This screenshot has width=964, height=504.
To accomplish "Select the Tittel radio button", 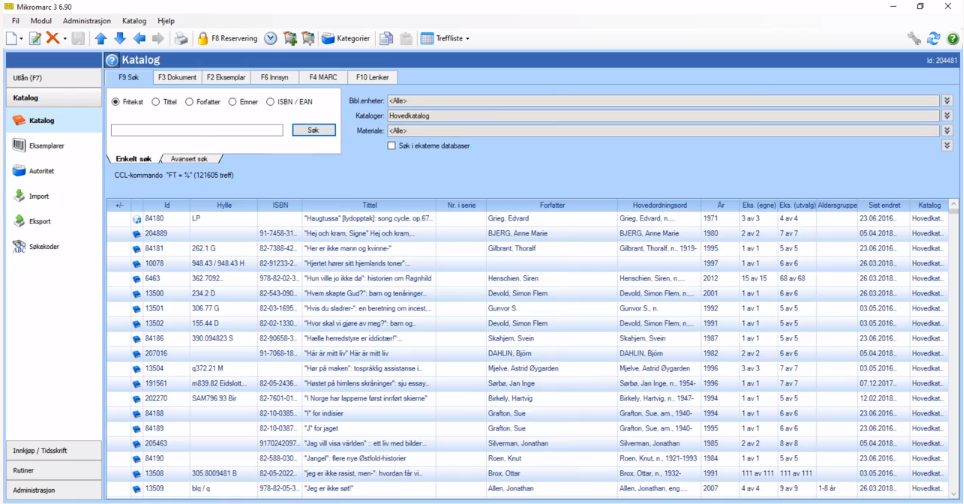I will click(156, 101).
